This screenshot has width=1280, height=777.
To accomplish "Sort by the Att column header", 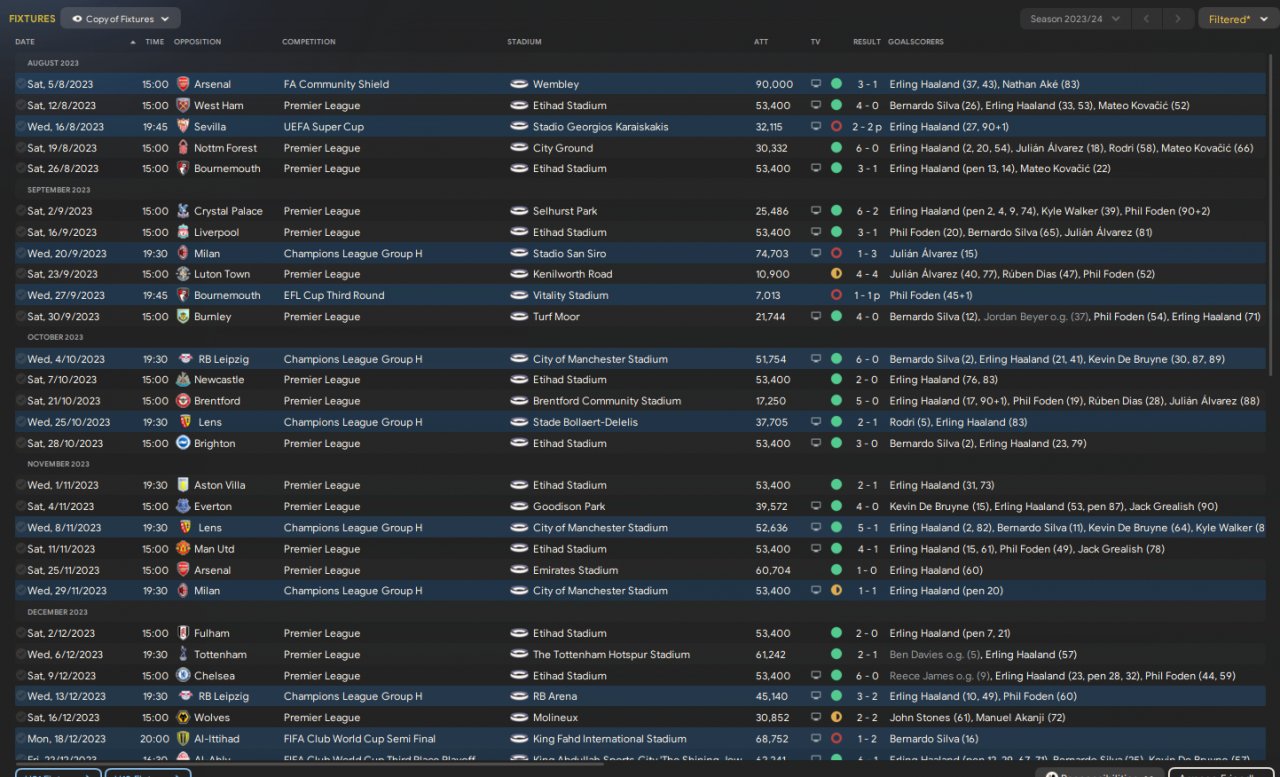I will (x=761, y=42).
